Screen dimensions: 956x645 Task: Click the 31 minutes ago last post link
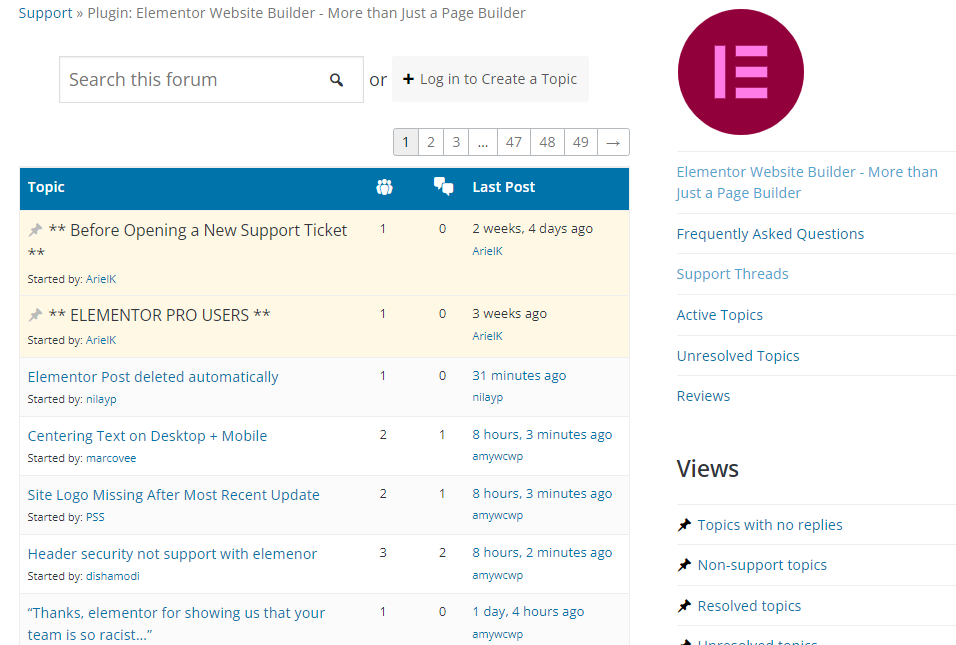519,376
